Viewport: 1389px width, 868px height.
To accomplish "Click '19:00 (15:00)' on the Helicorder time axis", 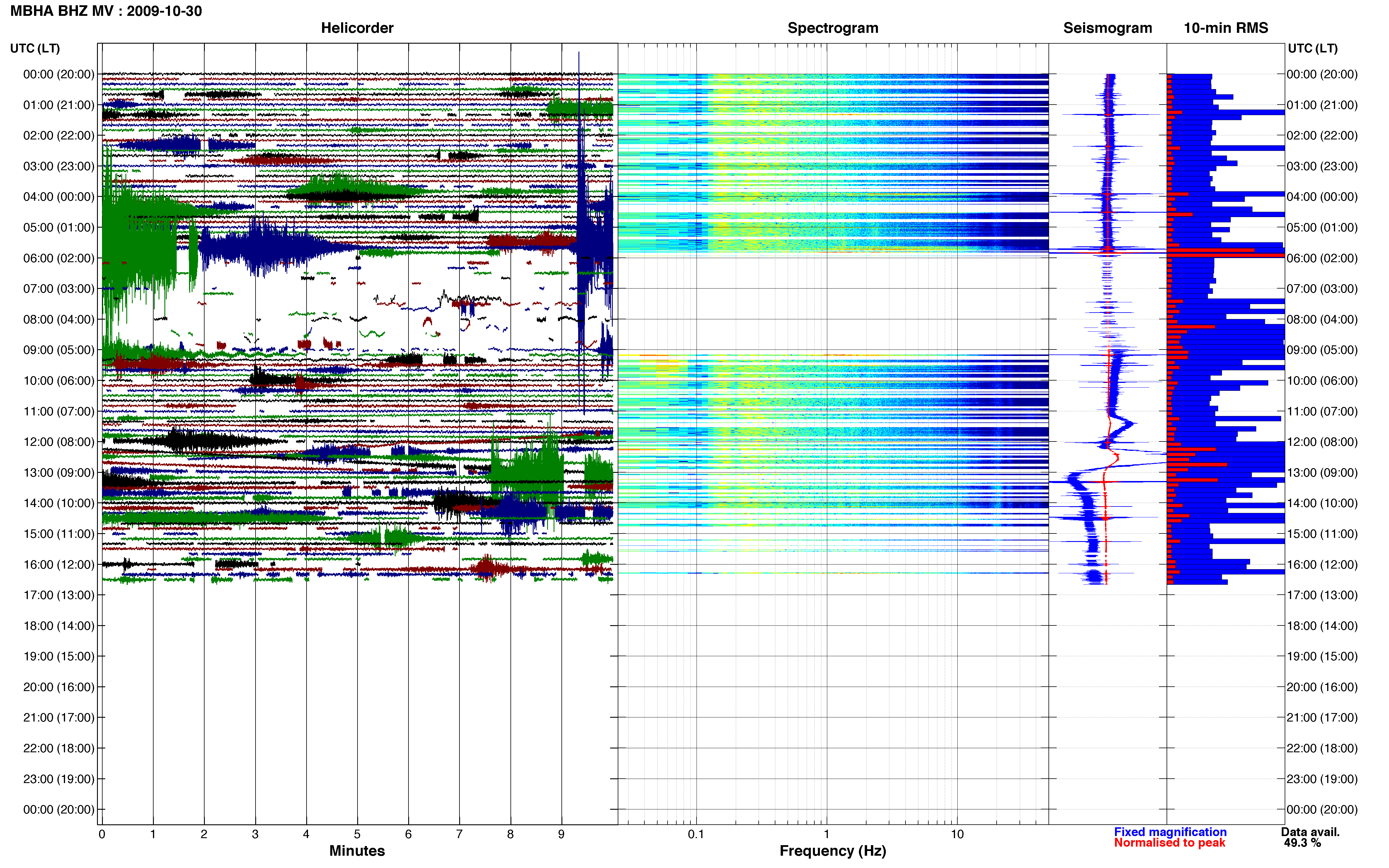I will pyautogui.click(x=59, y=656).
